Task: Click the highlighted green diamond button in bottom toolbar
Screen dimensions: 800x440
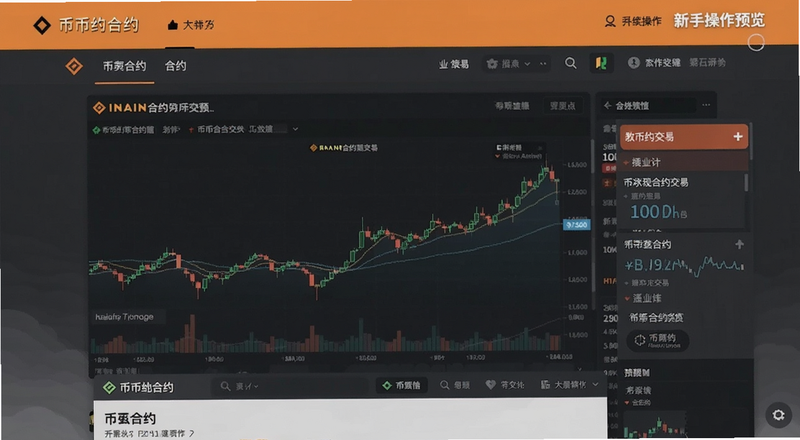Action: tap(403, 385)
